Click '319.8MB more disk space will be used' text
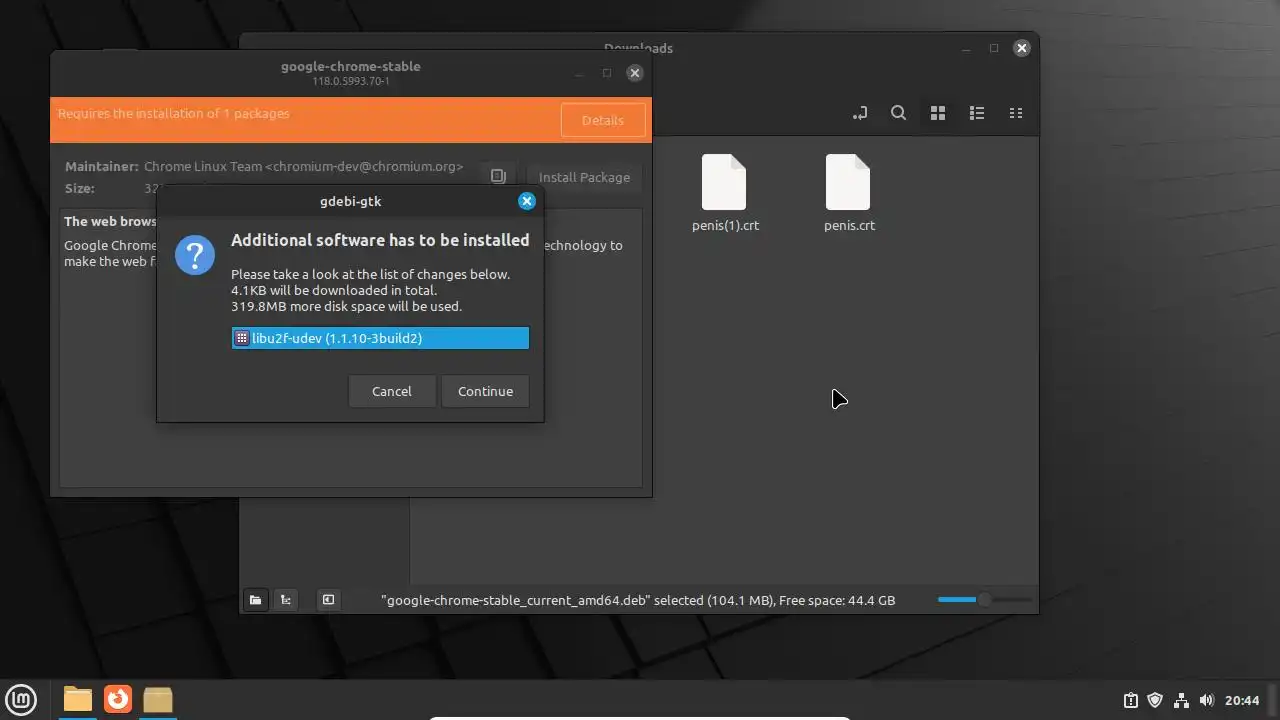Image resolution: width=1280 pixels, height=720 pixels. (346, 306)
